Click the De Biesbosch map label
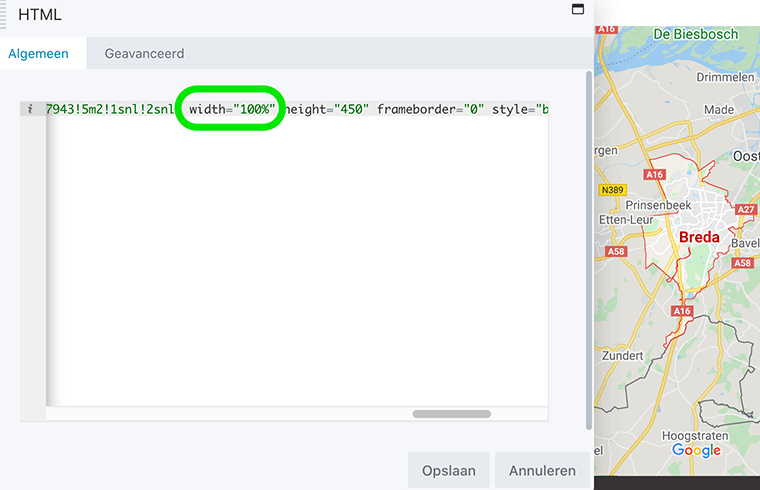Viewport: 760px width, 490px height. 695,34
